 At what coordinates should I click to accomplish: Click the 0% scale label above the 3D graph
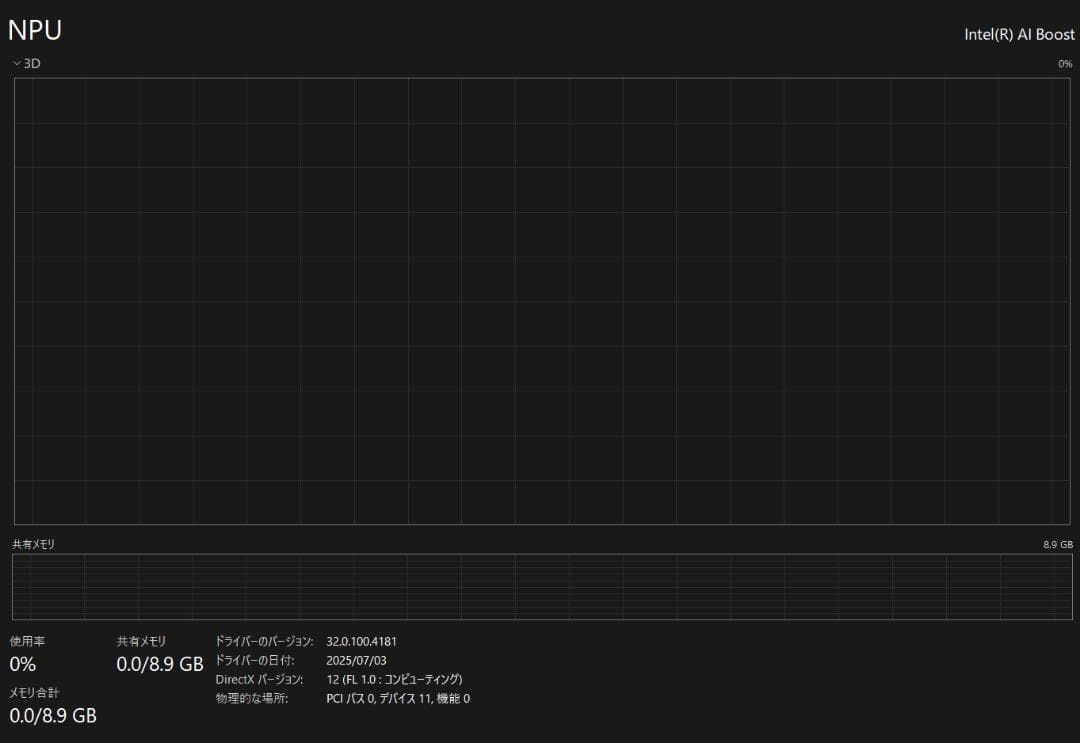[1065, 64]
